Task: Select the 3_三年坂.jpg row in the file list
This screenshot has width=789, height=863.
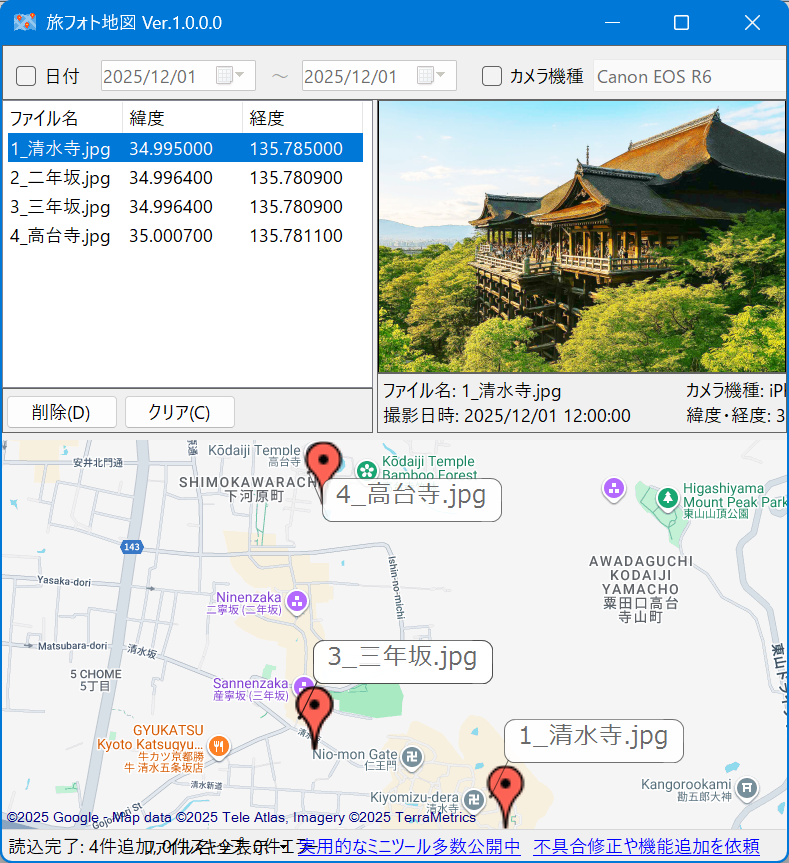Action: click(x=185, y=206)
